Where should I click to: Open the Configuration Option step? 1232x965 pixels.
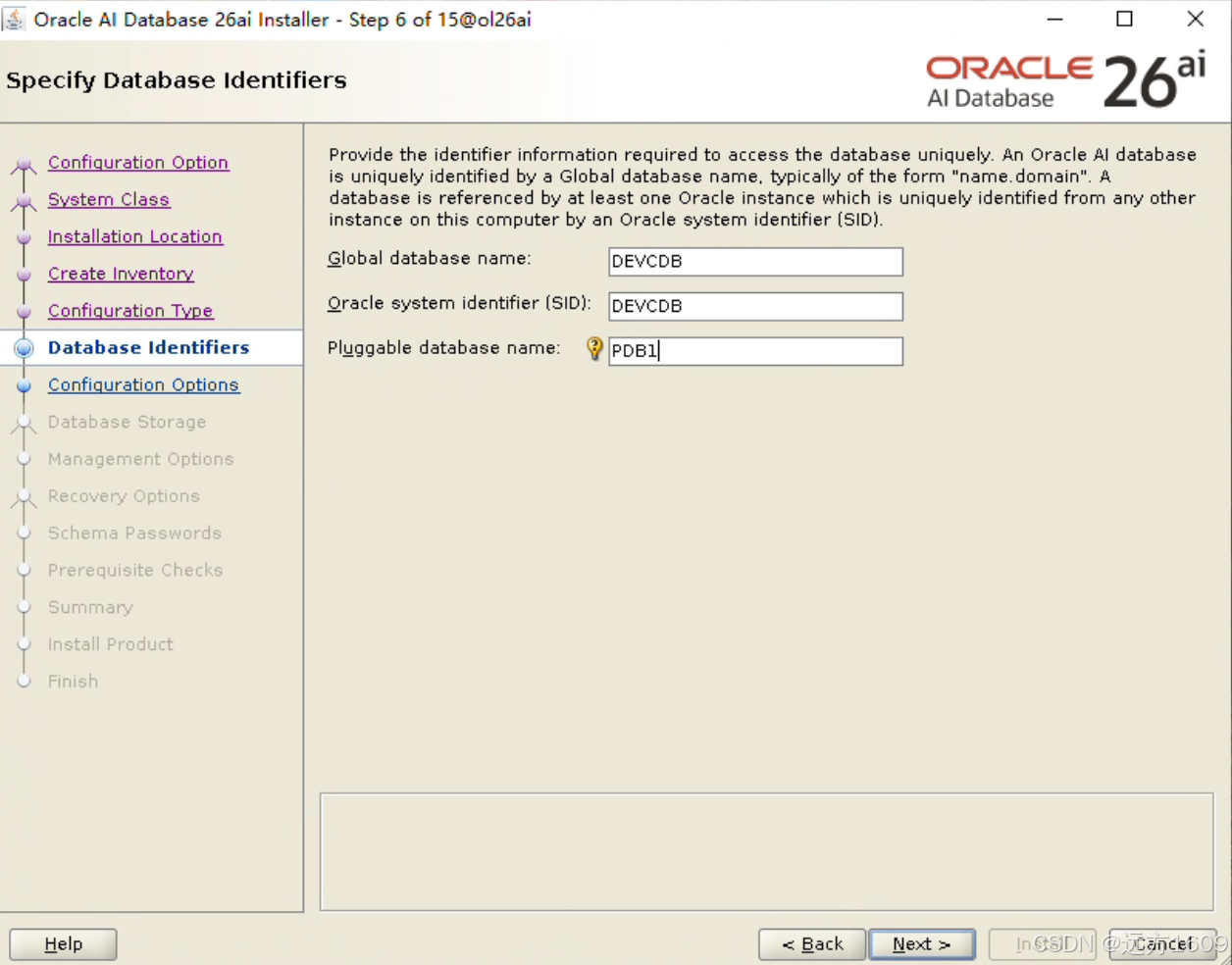(x=138, y=163)
